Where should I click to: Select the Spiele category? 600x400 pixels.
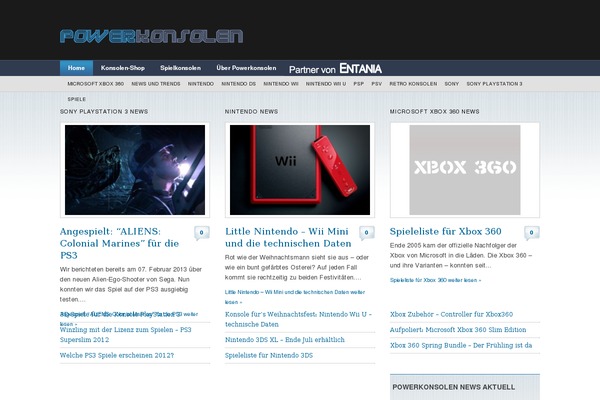tap(77, 99)
